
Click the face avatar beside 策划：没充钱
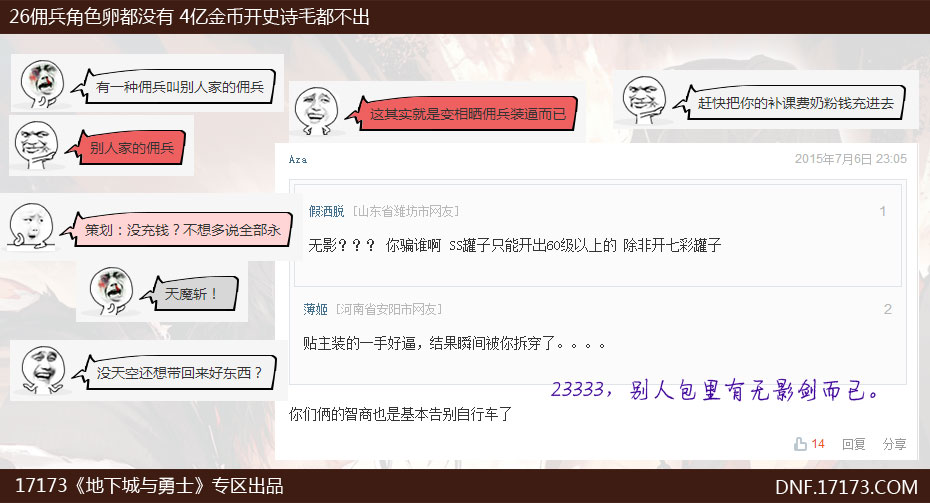[31, 225]
